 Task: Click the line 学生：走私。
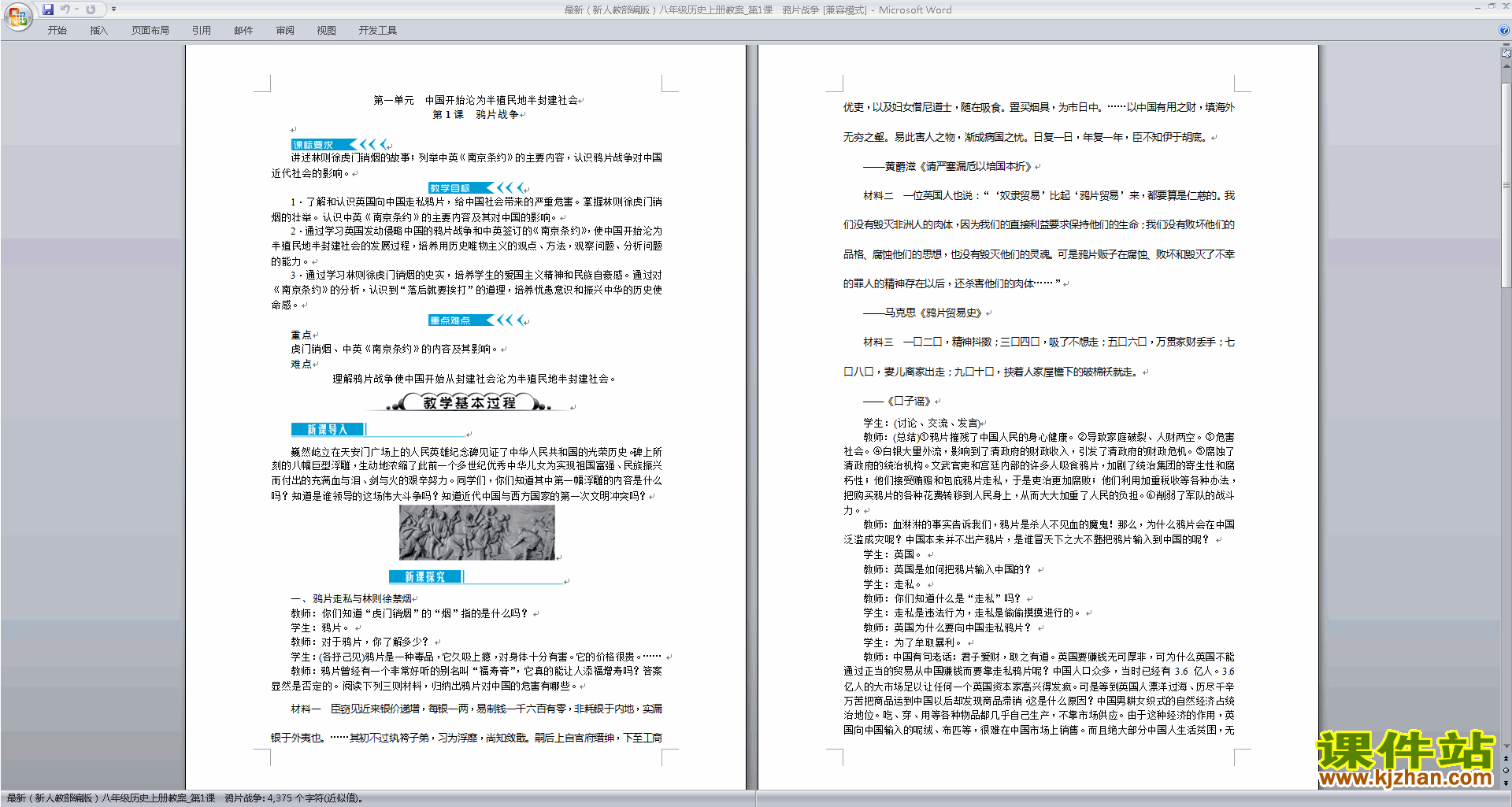(893, 584)
